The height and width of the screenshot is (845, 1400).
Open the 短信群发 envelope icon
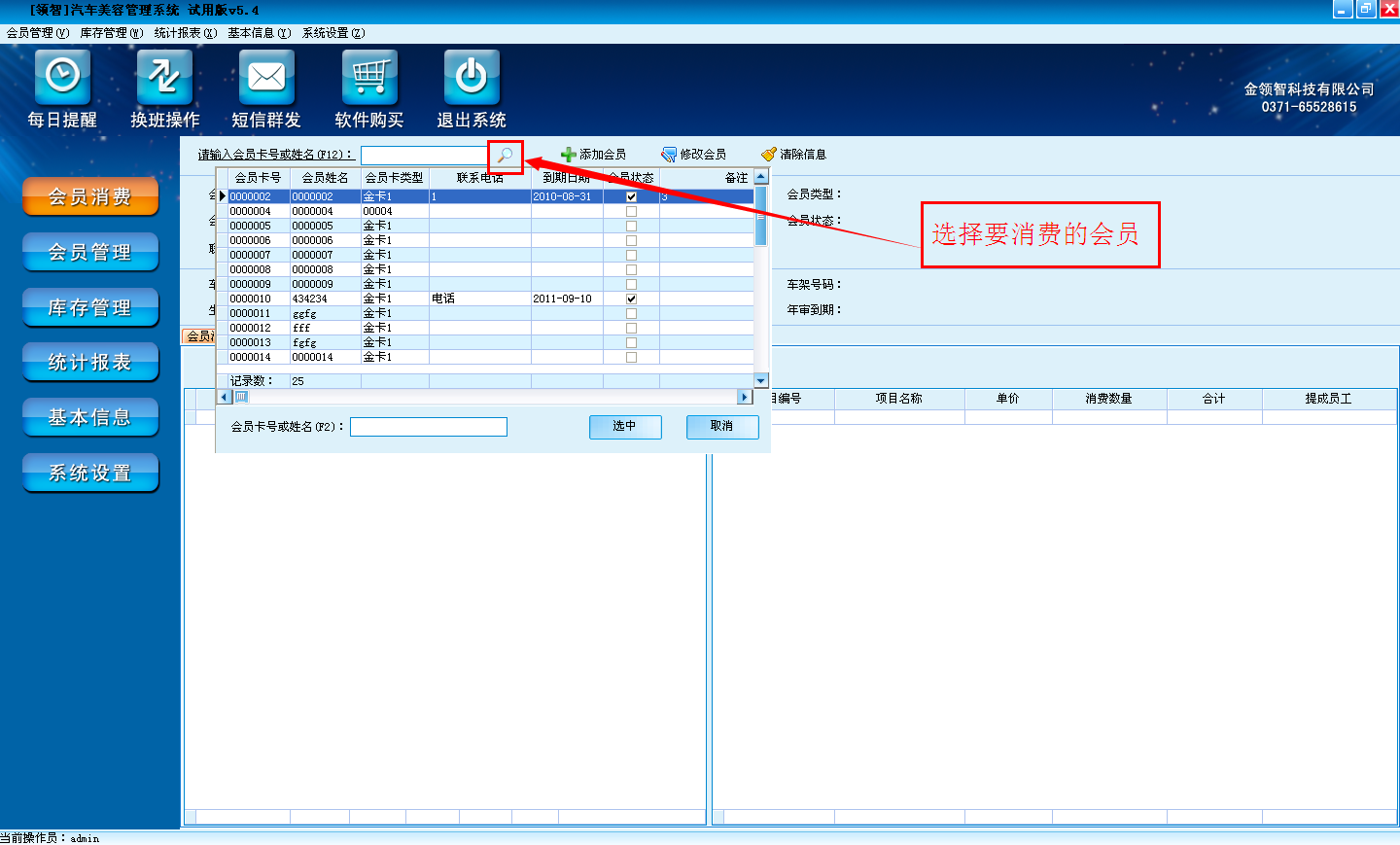pos(266,78)
